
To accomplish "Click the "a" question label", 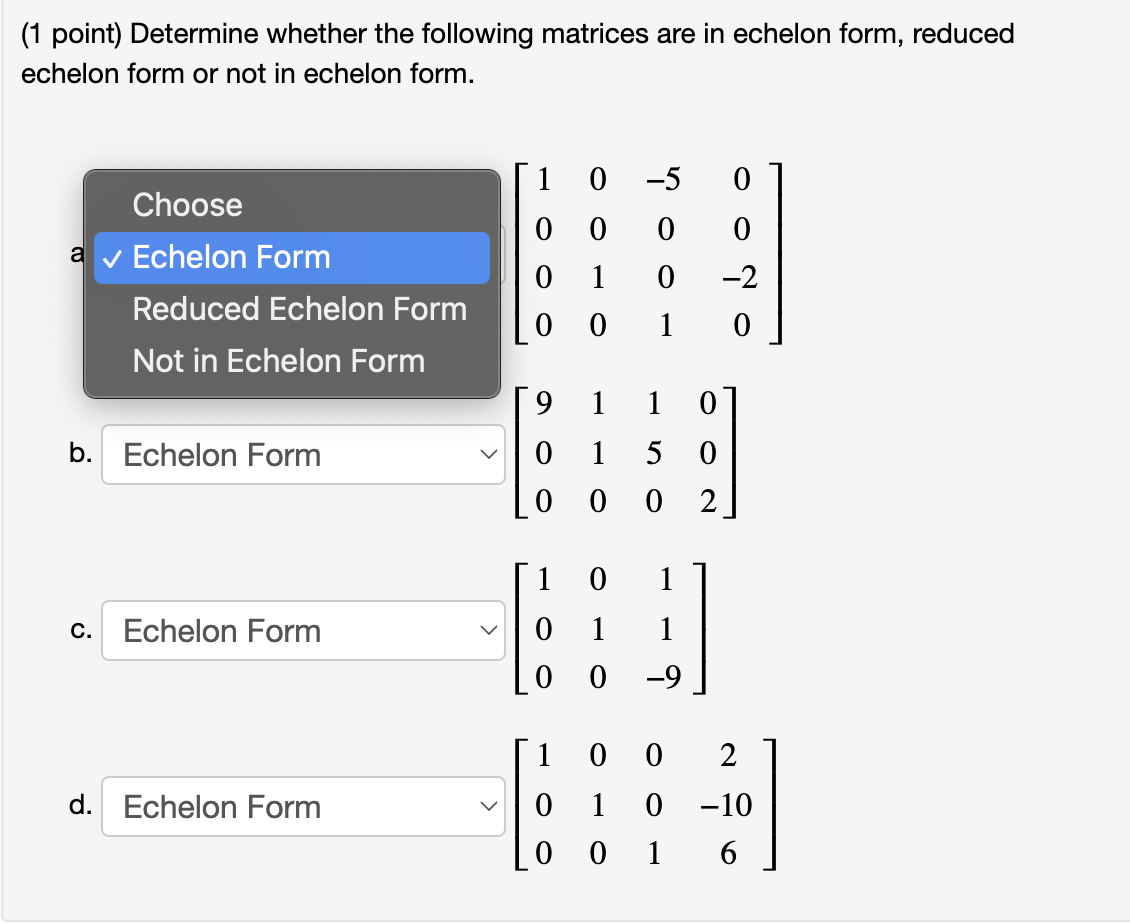I will coord(78,254).
